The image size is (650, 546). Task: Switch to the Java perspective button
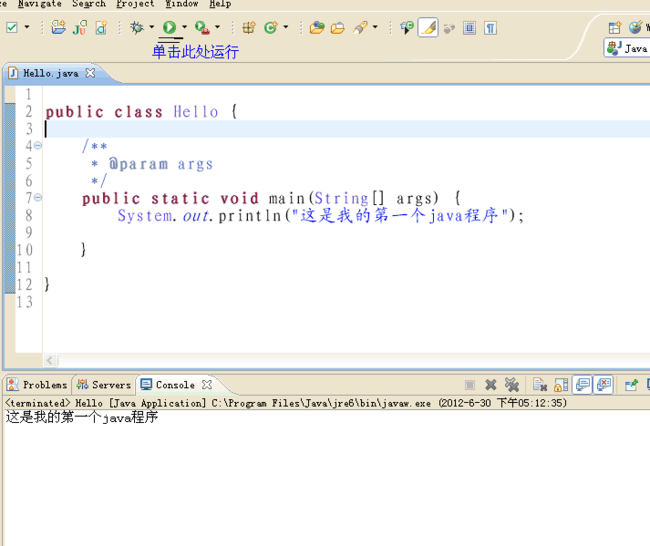(627, 49)
